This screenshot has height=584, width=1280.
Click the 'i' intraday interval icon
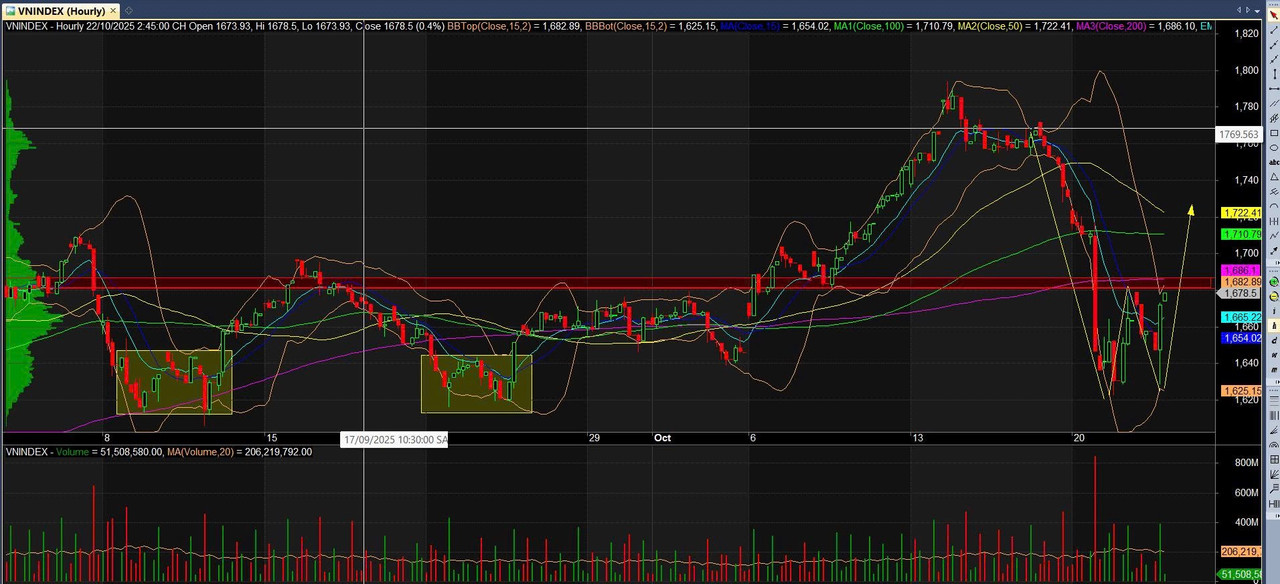[1273, 311]
